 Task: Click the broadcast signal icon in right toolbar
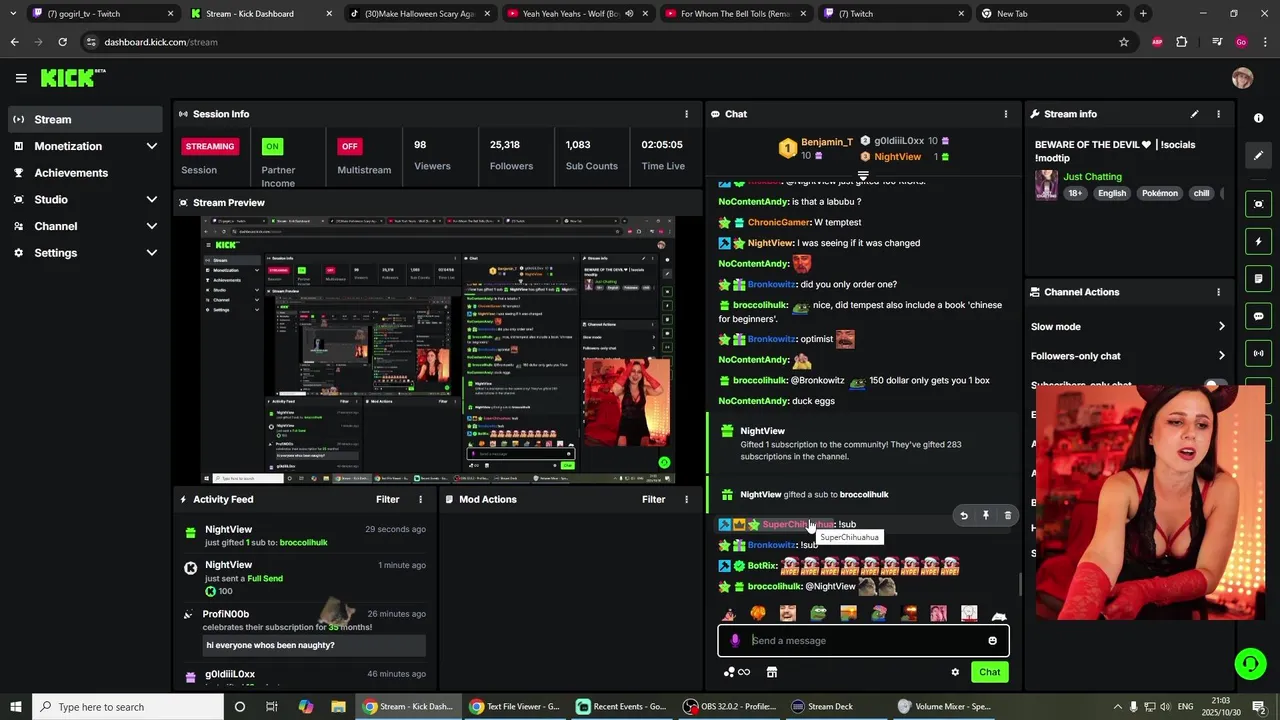pos(1258,353)
